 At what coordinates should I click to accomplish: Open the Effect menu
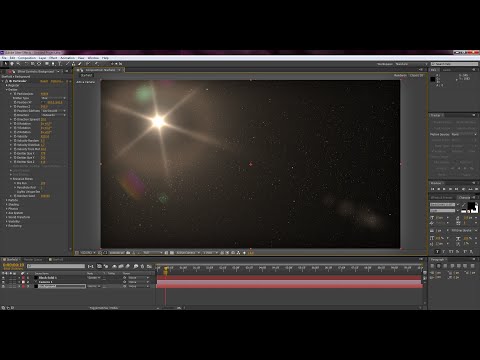pos(53,58)
